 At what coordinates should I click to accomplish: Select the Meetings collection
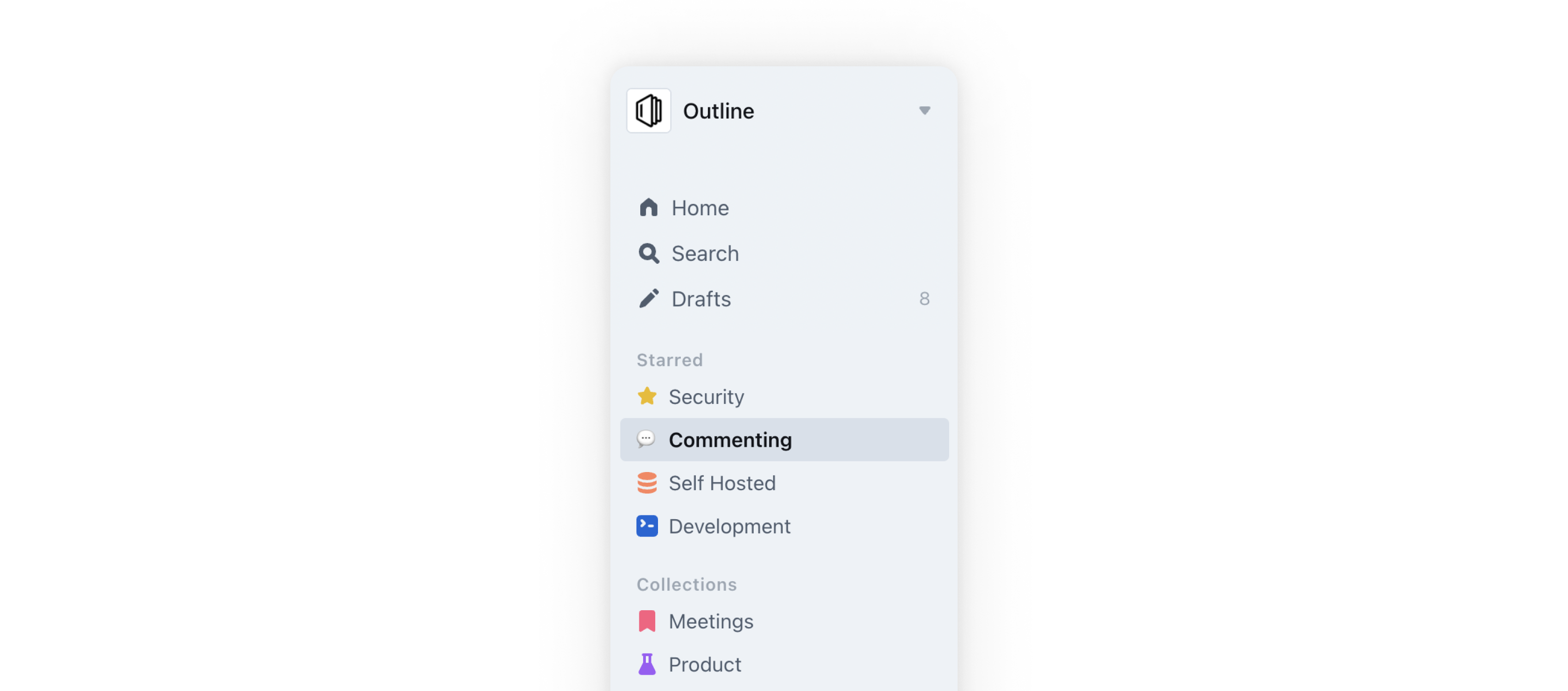coord(711,621)
